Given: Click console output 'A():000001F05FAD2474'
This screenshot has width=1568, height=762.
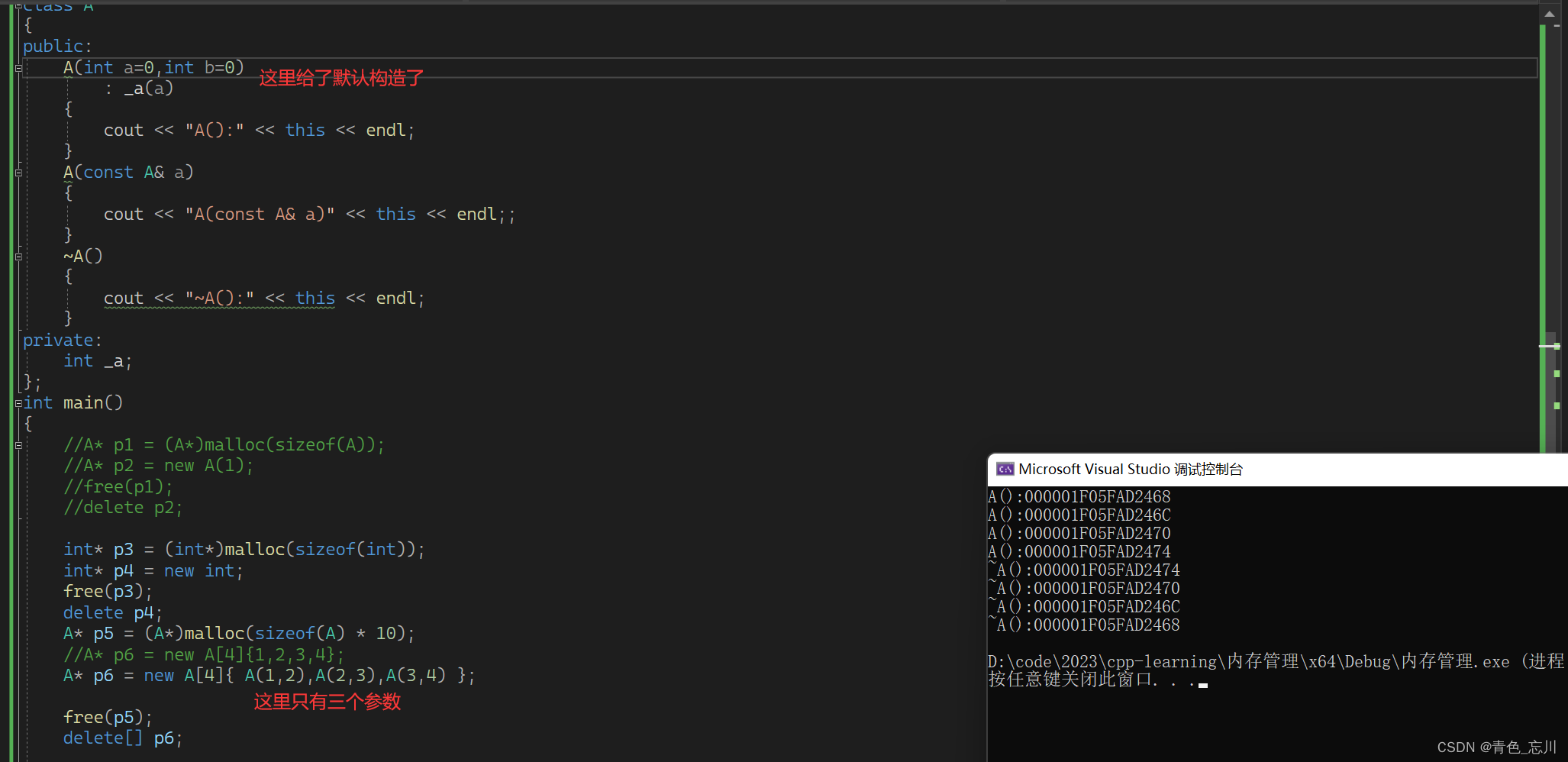Looking at the screenshot, I should [1079, 552].
